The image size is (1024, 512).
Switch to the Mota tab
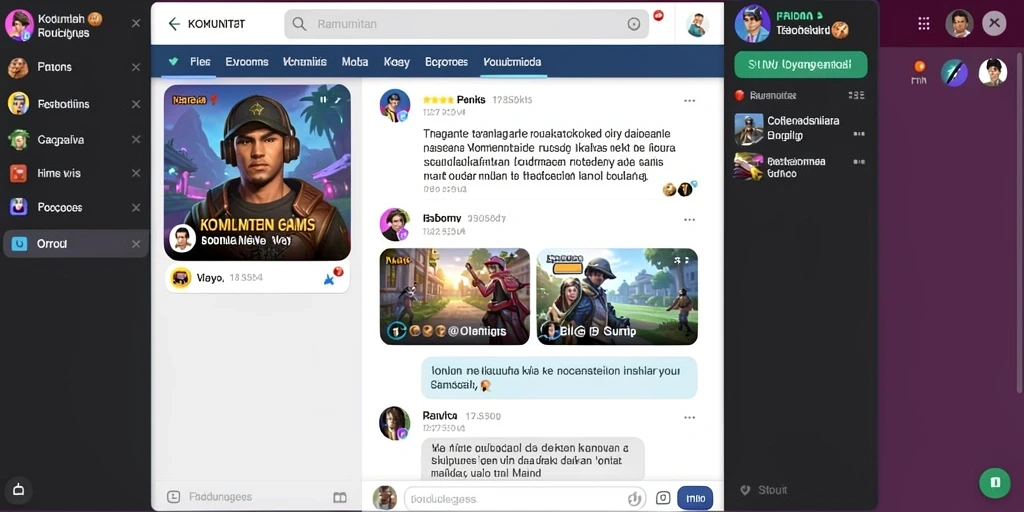[355, 62]
